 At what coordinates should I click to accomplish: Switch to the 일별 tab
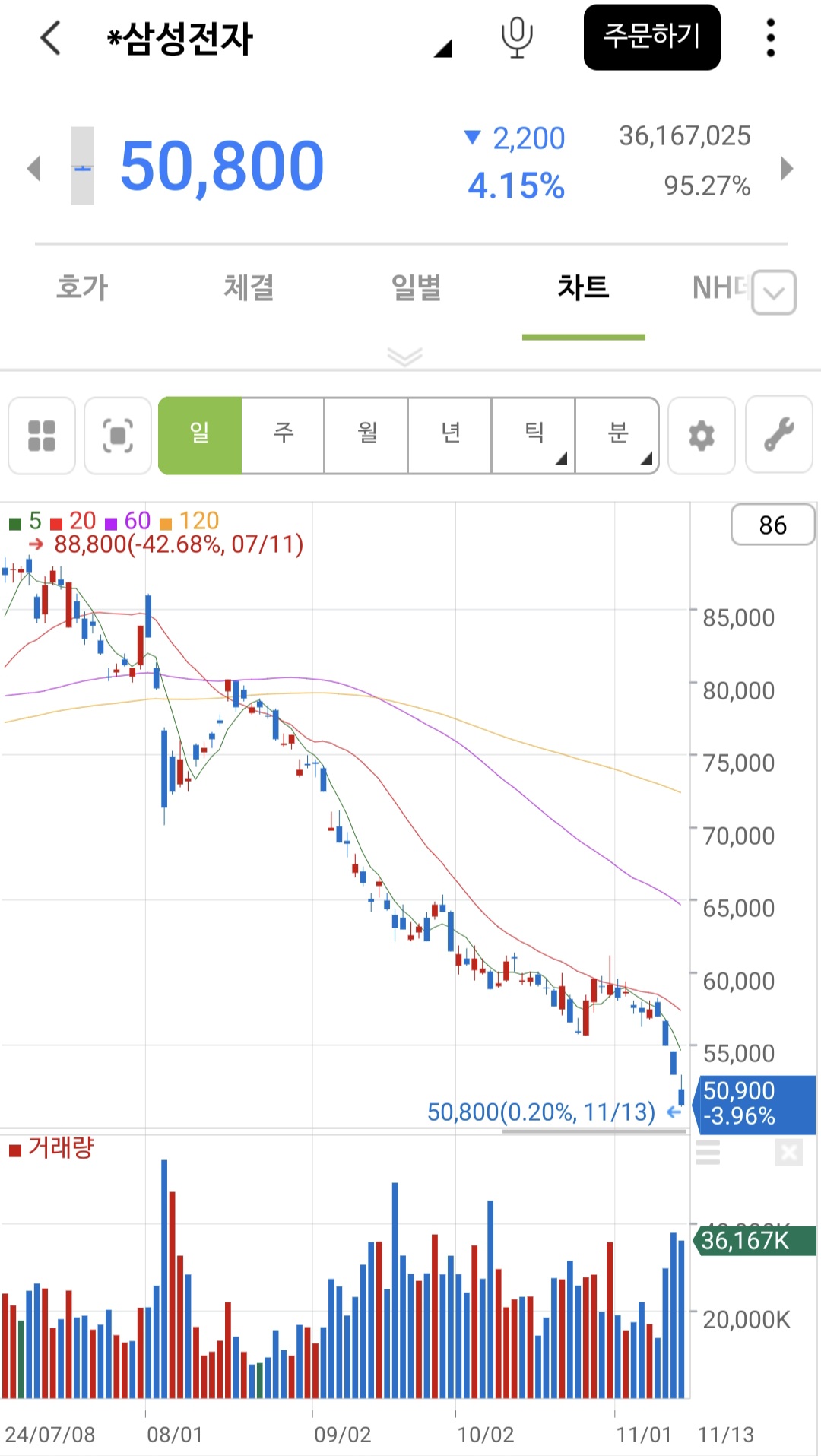coord(416,288)
